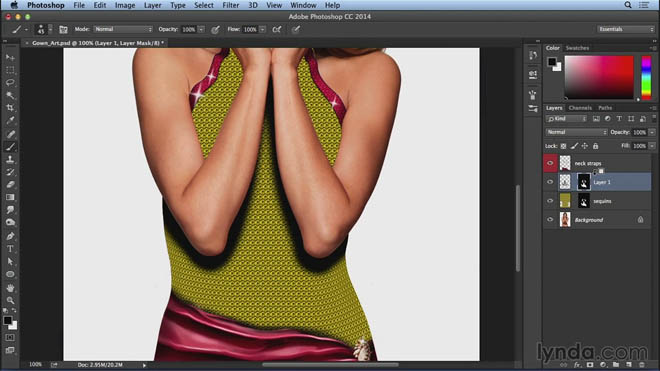This screenshot has width=660, height=371.
Task: Open the Essentials workspace dropdown
Action: click(625, 29)
